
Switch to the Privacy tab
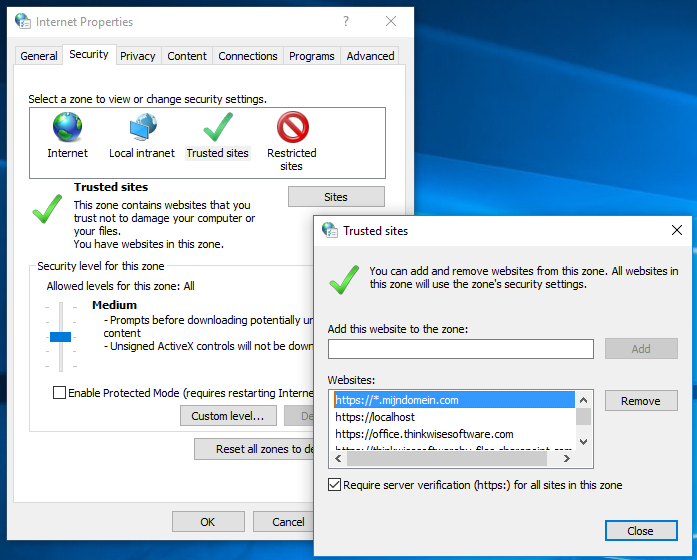point(137,56)
